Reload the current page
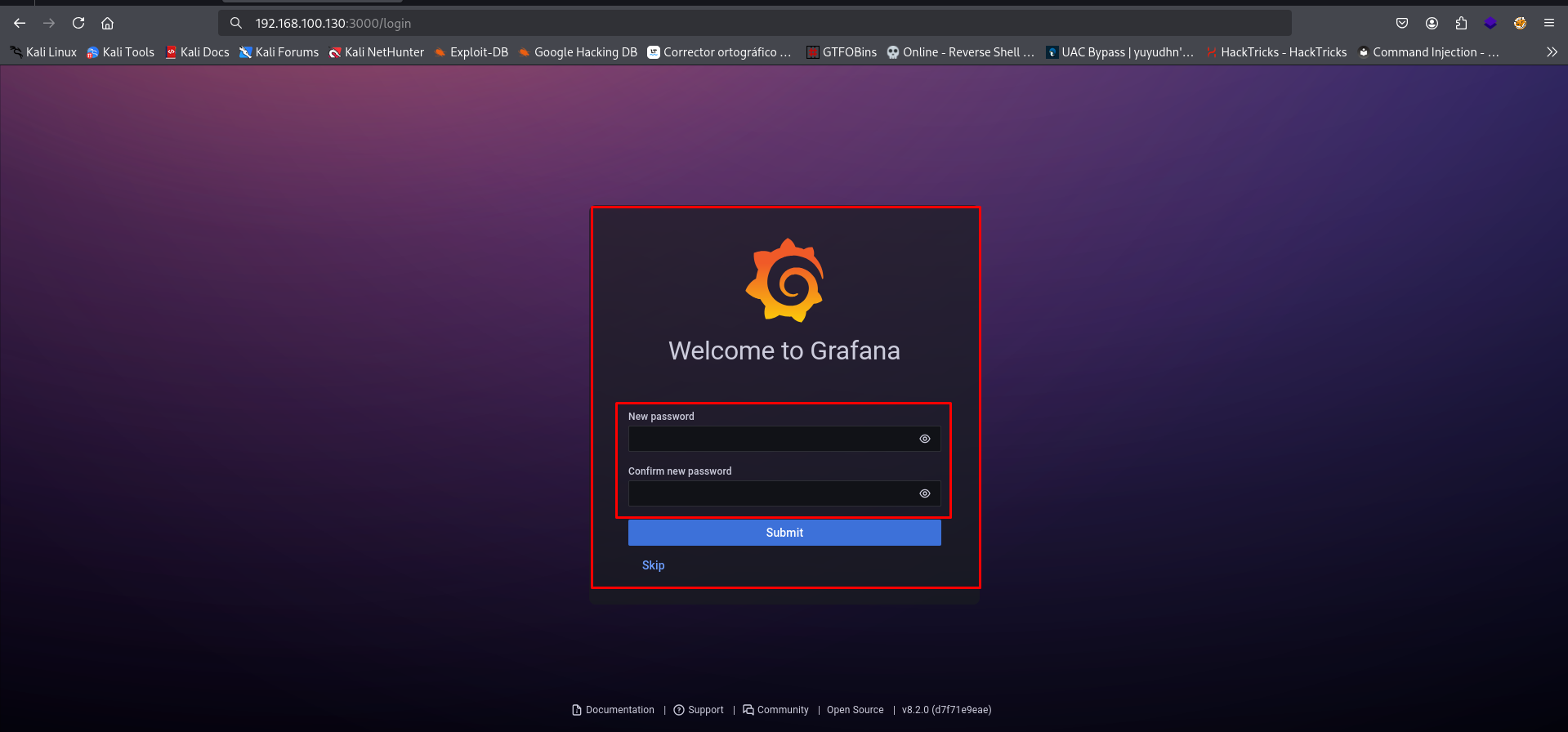Screen dimensions: 1568x732 (78, 23)
